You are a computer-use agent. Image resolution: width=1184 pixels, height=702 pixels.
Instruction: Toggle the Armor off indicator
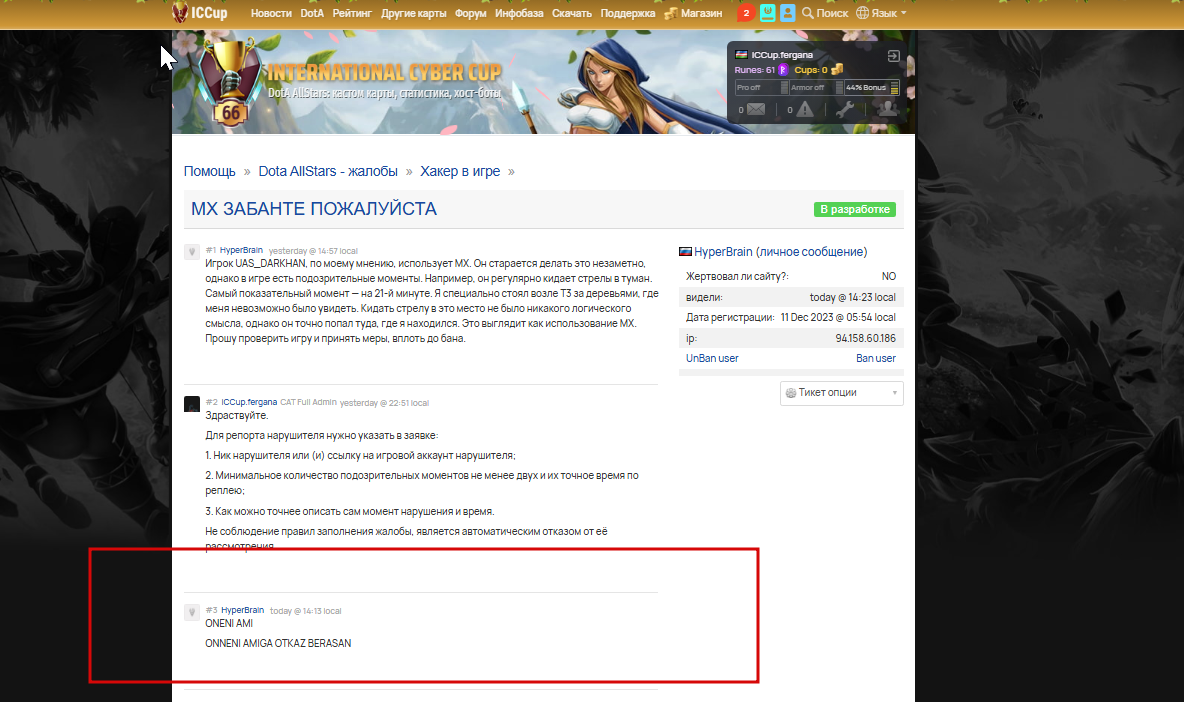tap(816, 88)
